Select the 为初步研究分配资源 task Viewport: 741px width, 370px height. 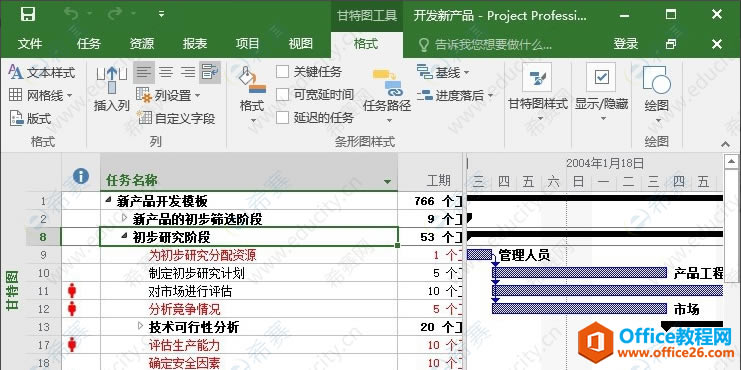203,256
